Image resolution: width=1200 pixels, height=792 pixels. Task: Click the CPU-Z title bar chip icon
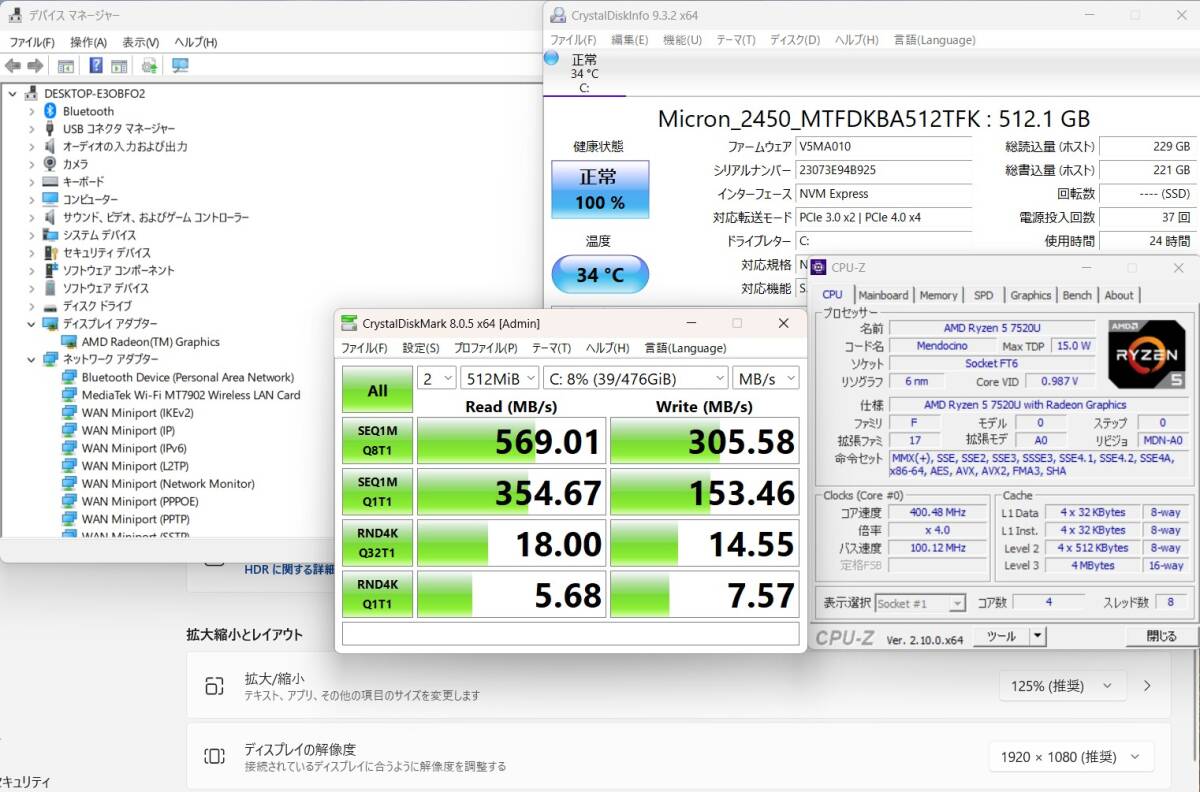(x=818, y=267)
